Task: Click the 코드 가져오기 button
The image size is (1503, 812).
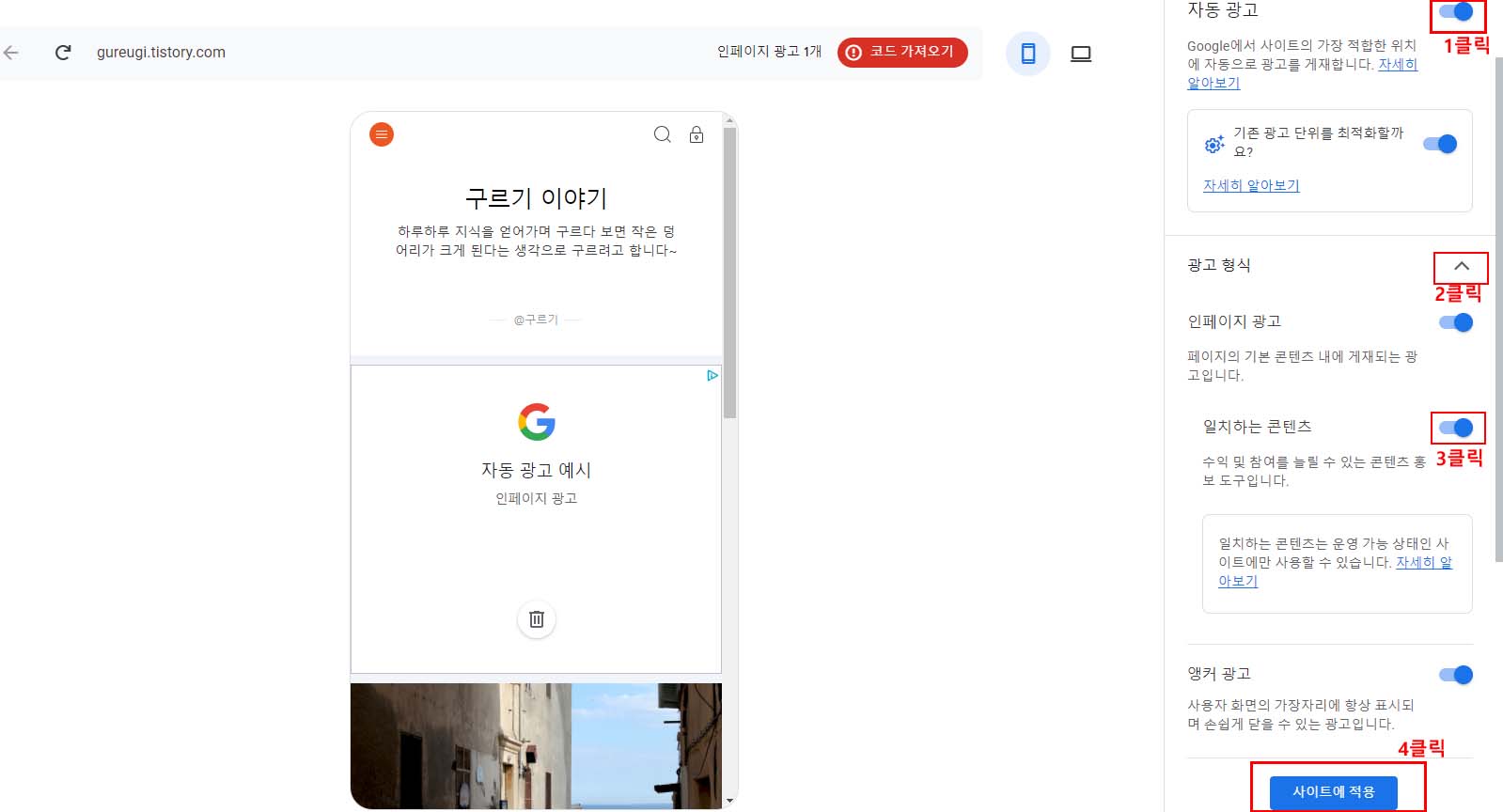Action: pos(902,53)
